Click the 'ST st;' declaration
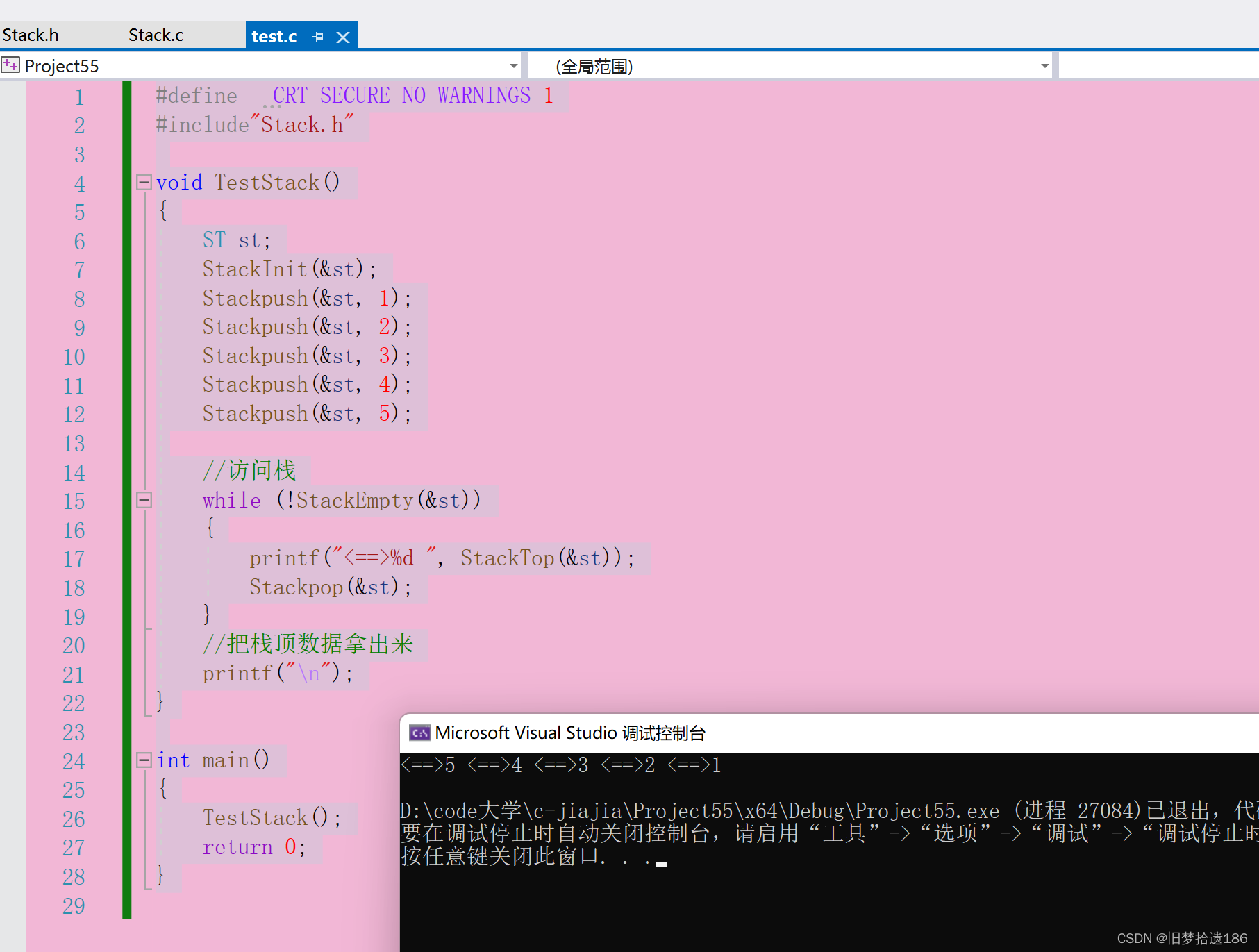The width and height of the screenshot is (1259, 952). click(236, 240)
